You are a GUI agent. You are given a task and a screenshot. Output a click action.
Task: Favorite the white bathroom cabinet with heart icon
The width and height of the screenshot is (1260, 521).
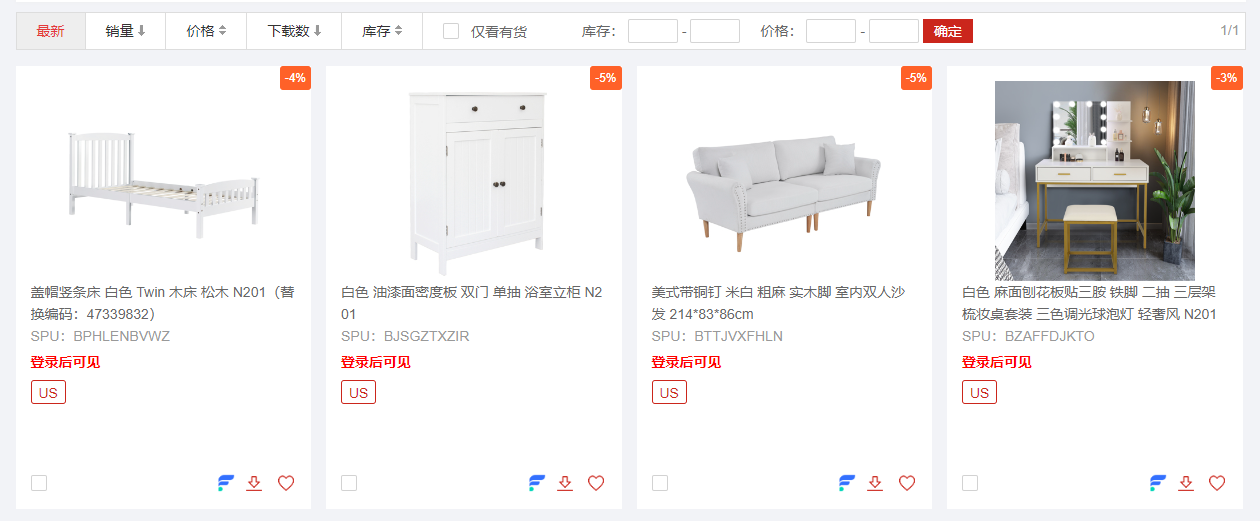596,483
